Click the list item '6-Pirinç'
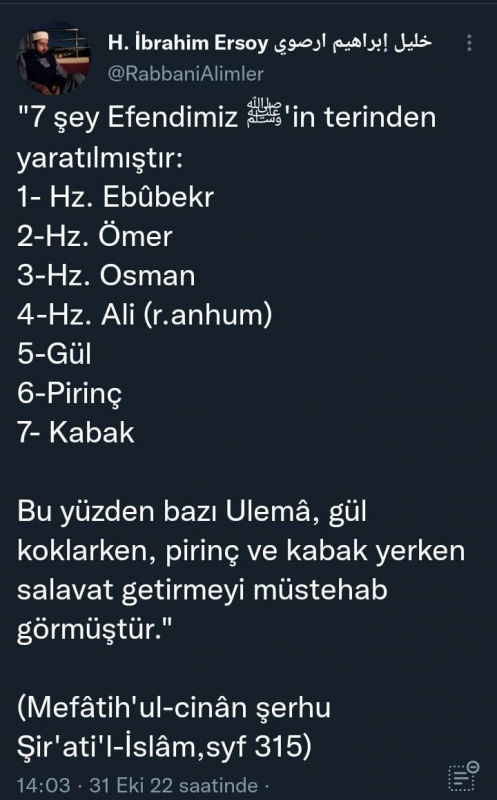Viewport: 497px width, 800px height. tap(69, 394)
